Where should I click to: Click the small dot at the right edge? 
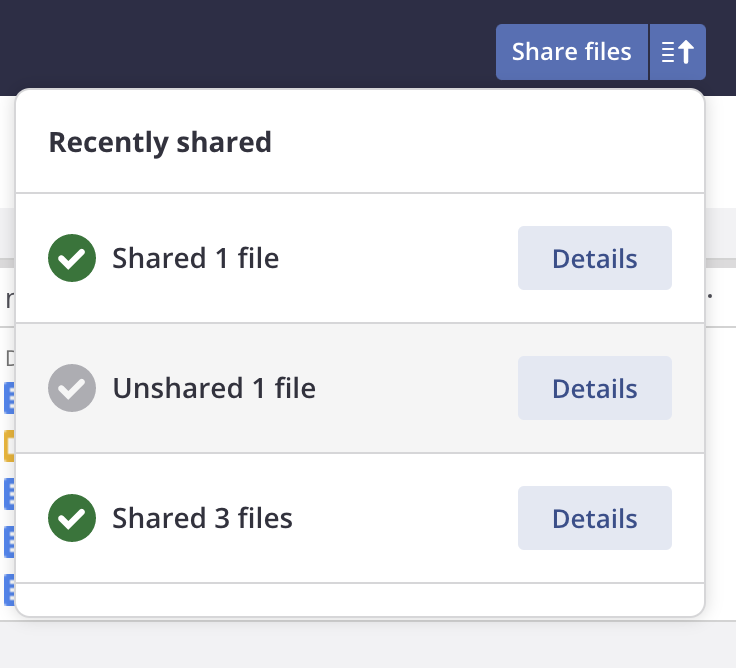tap(710, 296)
